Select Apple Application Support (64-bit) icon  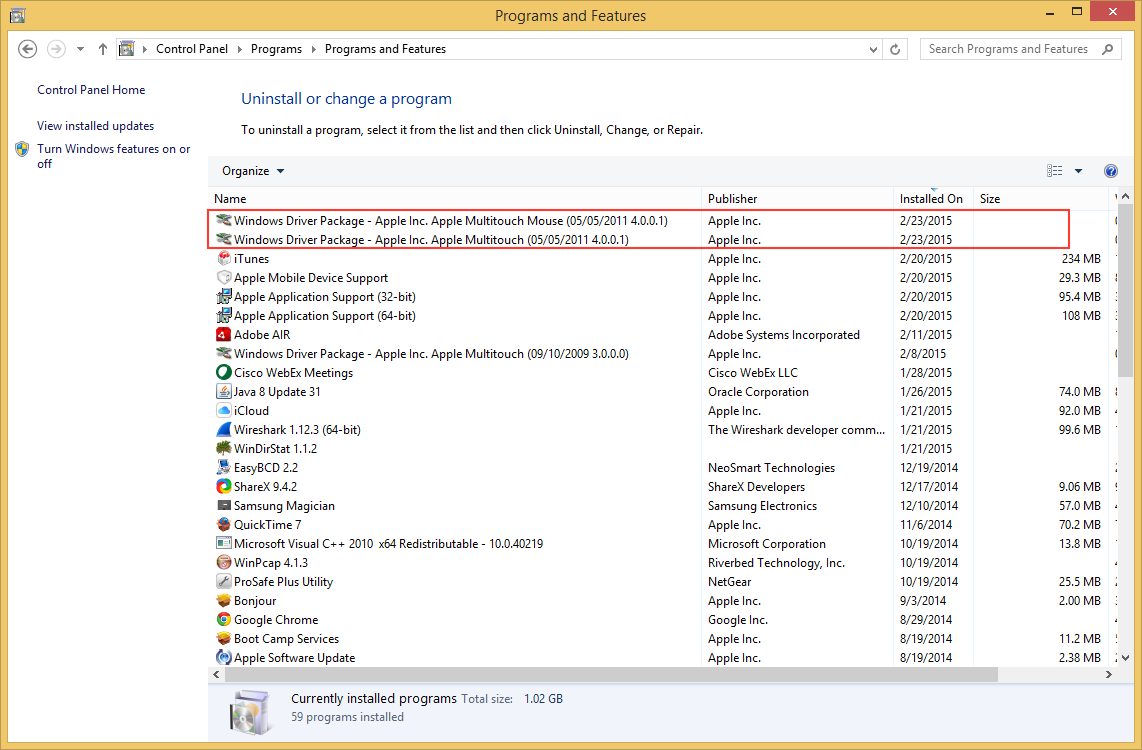224,315
